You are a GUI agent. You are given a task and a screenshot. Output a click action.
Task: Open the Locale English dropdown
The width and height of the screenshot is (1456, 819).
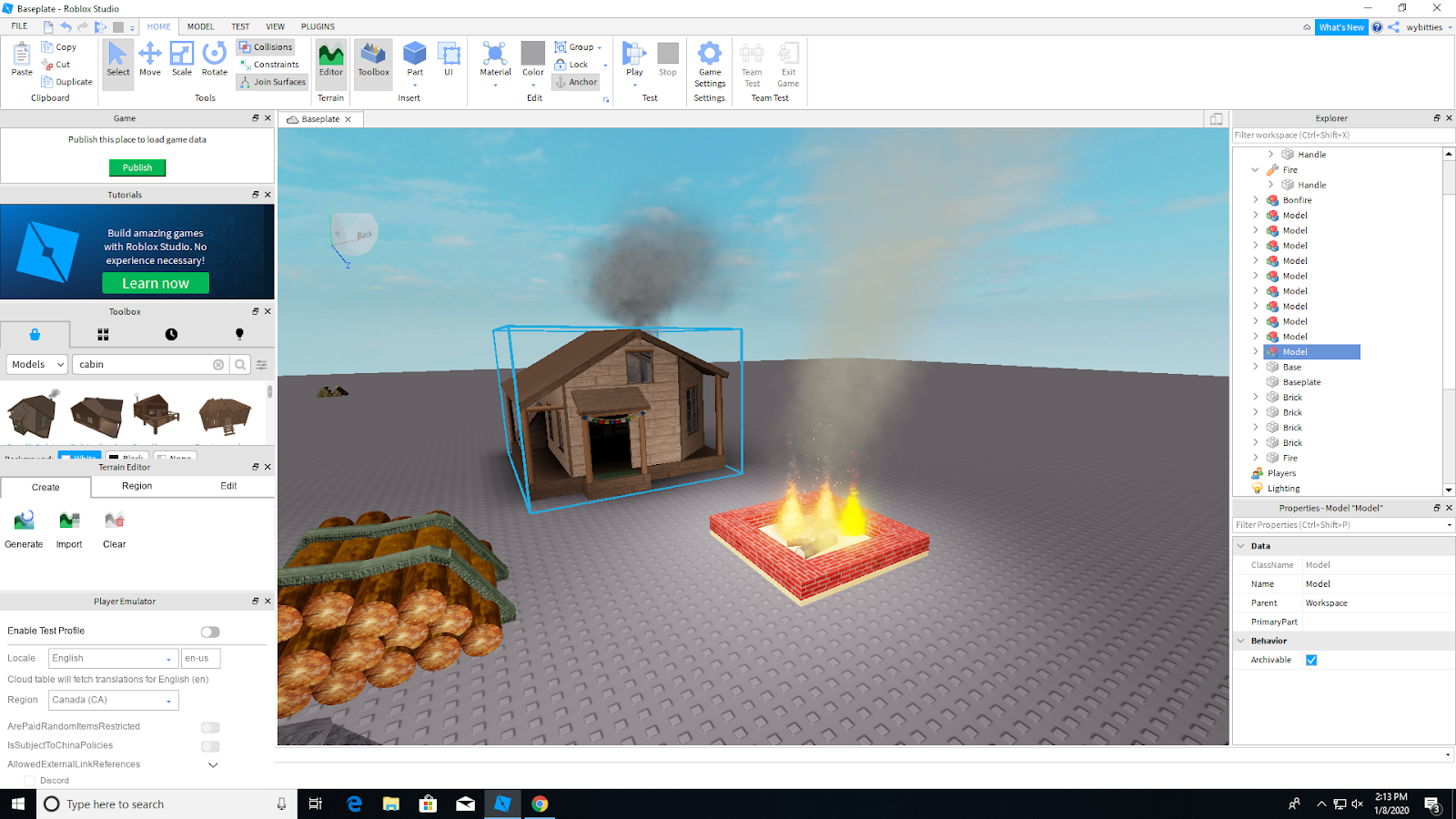pos(113,658)
